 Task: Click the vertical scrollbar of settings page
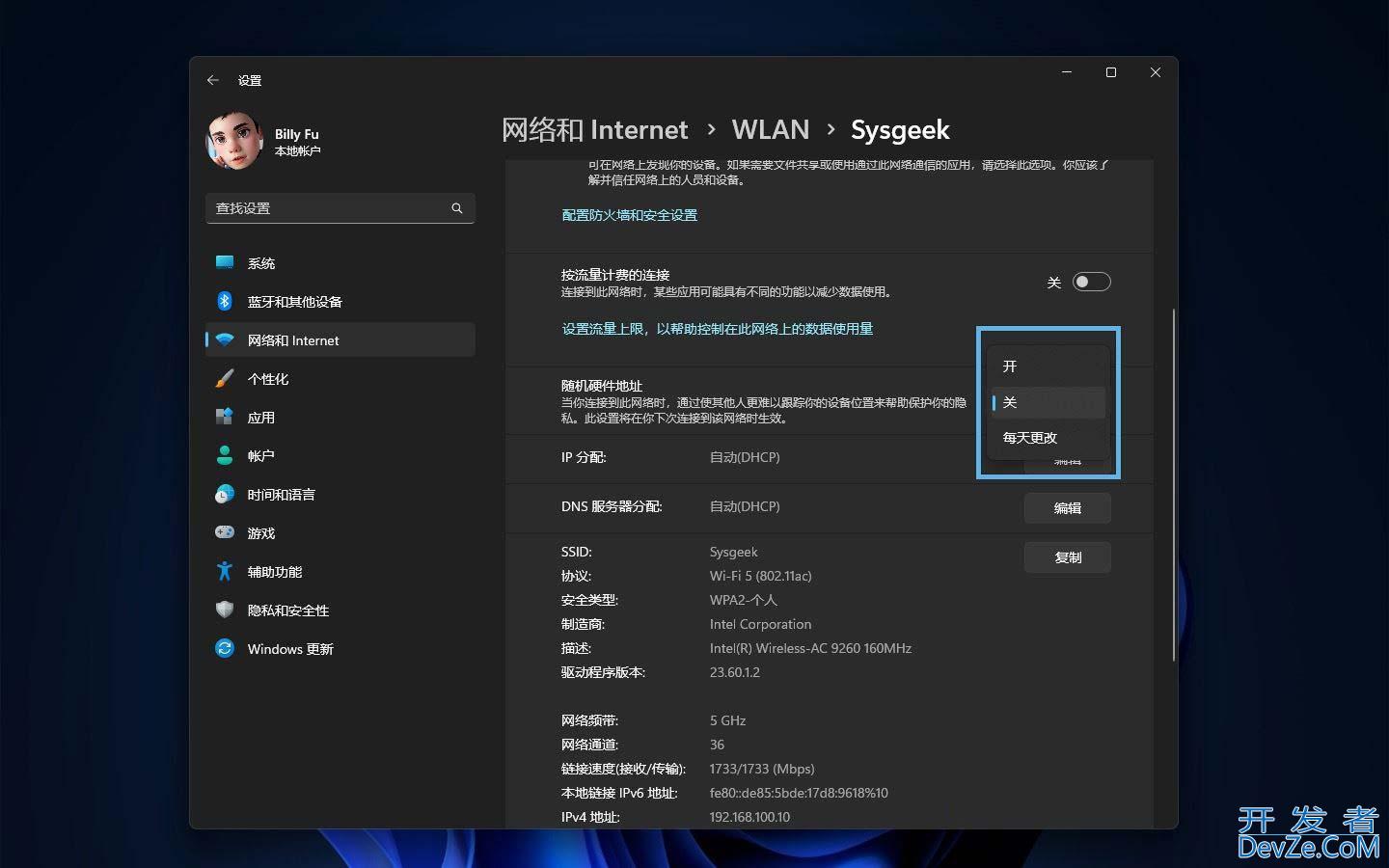tap(1173, 485)
